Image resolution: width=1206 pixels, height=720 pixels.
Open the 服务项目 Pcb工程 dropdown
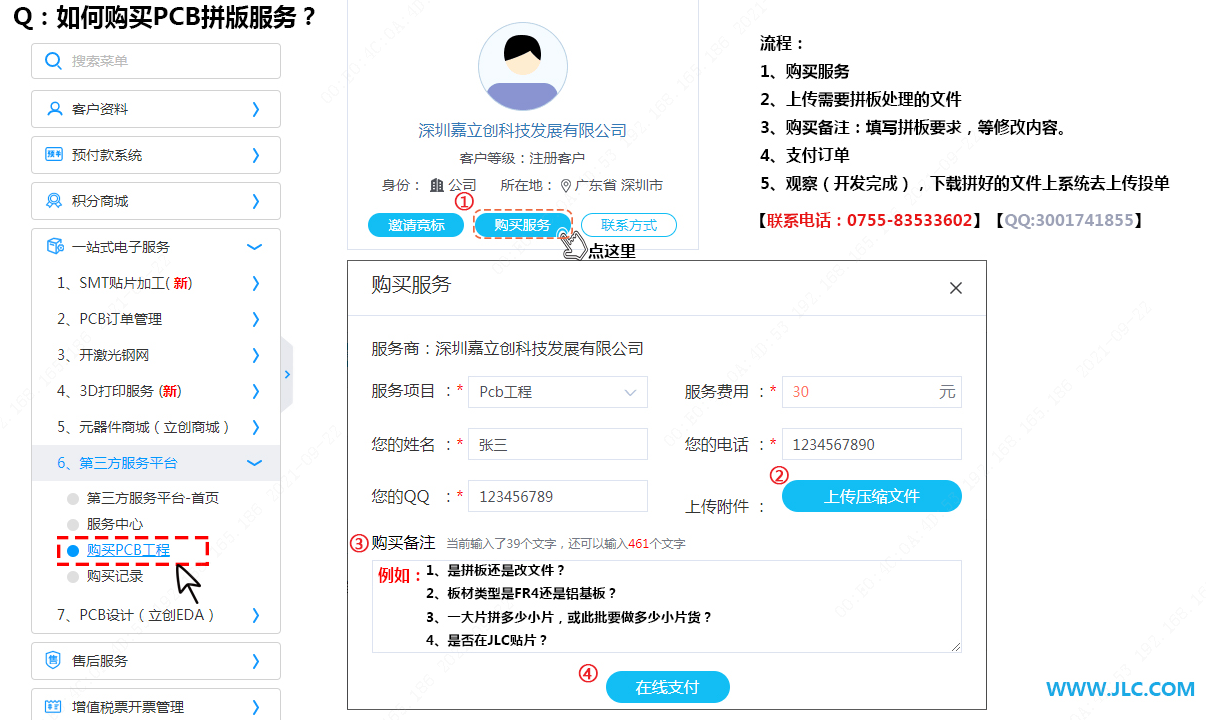557,392
